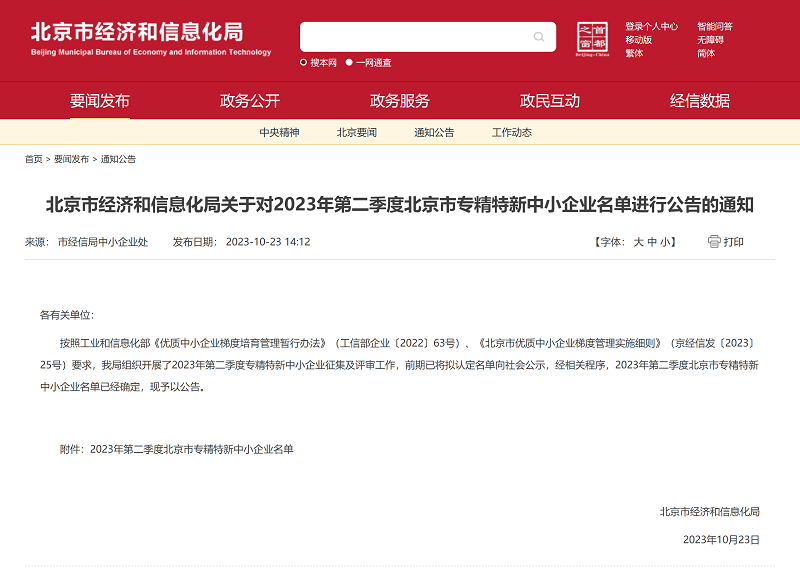Set font size to 中
This screenshot has width=800, height=567.
coord(652,242)
